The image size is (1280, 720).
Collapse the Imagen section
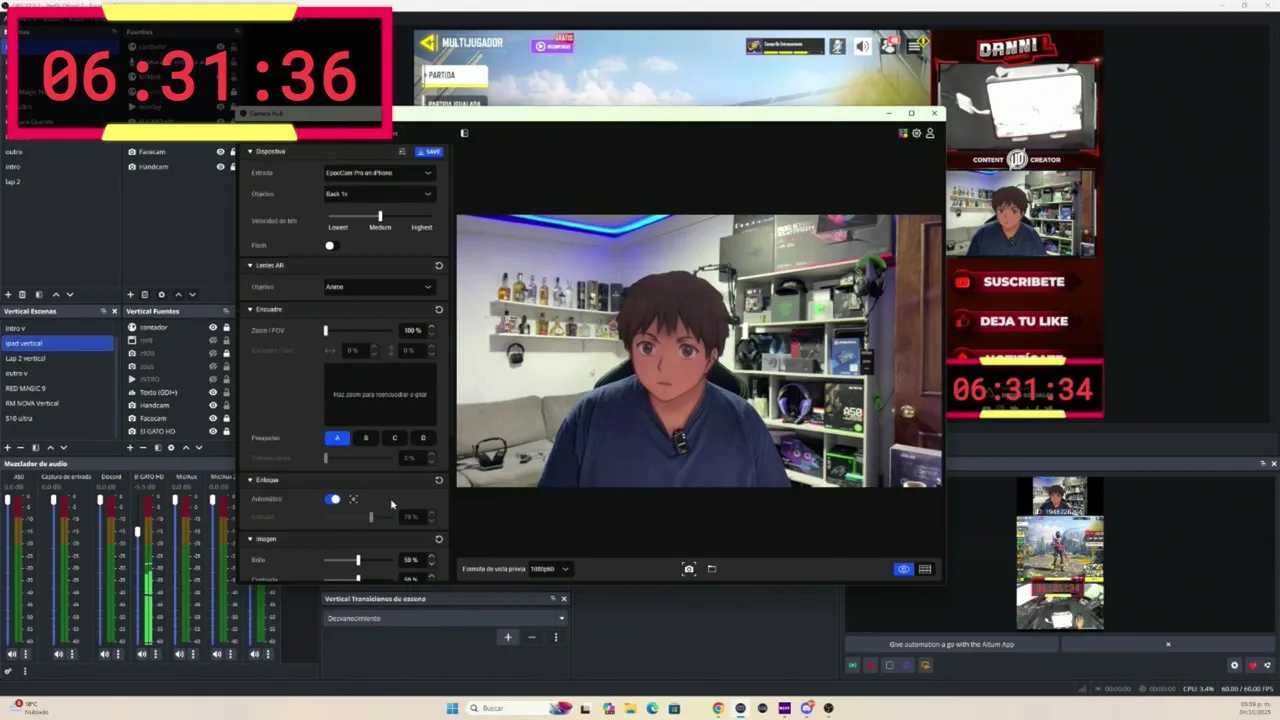250,539
